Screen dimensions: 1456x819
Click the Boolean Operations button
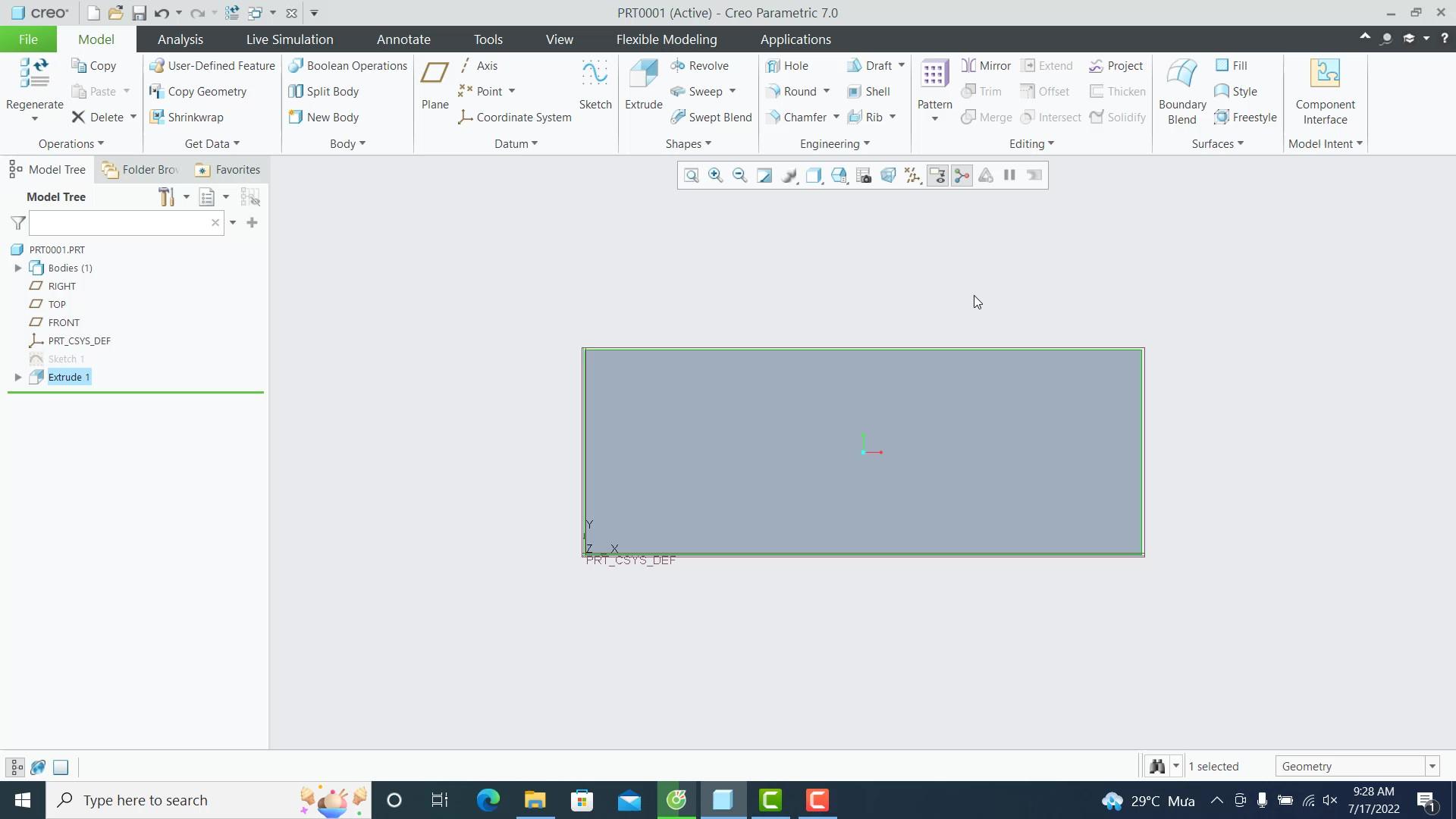(348, 66)
